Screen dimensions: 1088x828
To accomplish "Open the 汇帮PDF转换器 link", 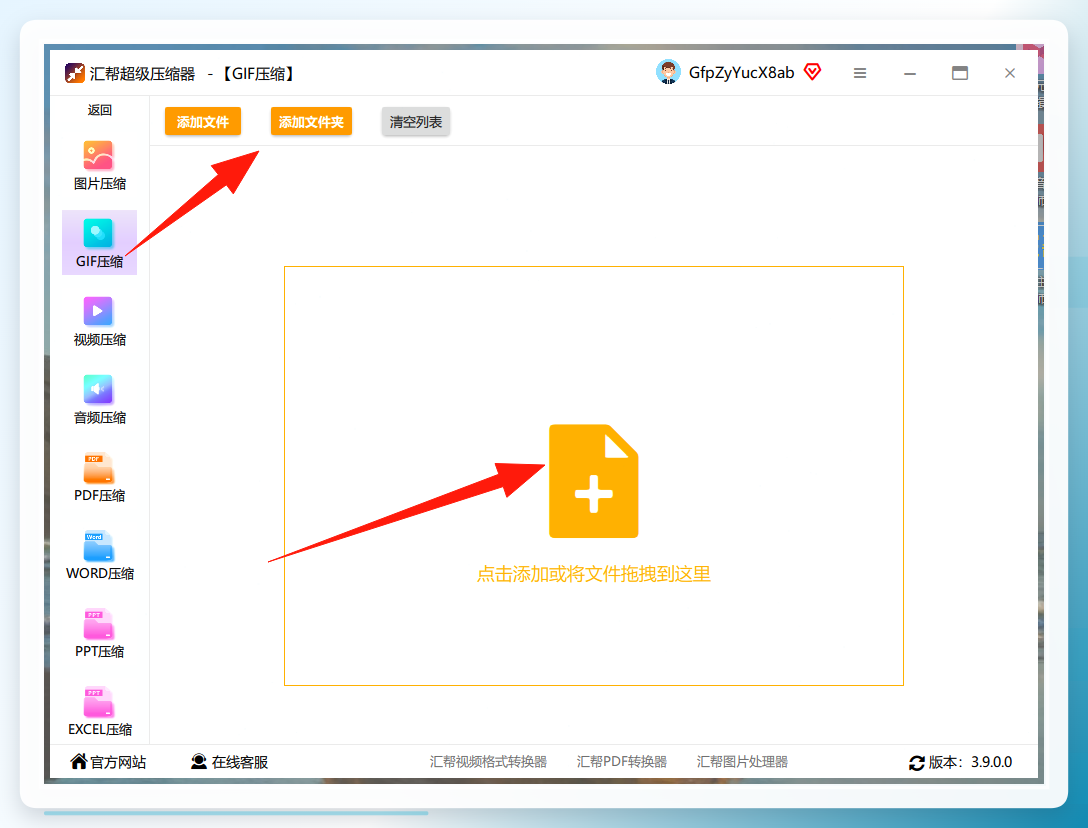I will [621, 761].
